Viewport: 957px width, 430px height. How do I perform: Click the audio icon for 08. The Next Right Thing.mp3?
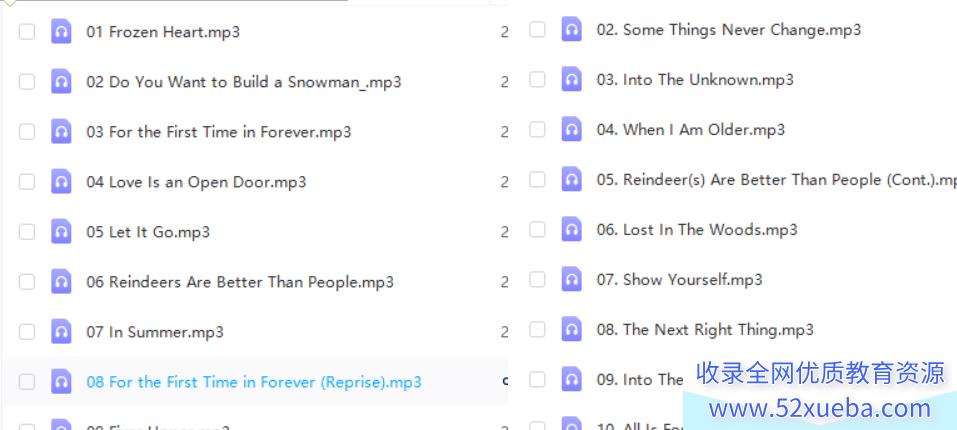571,329
